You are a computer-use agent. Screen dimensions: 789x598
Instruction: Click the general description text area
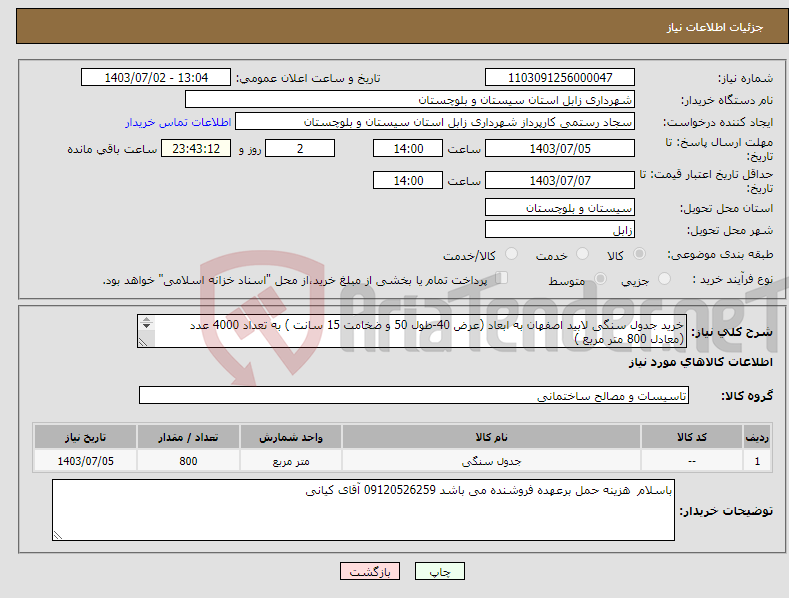412,331
